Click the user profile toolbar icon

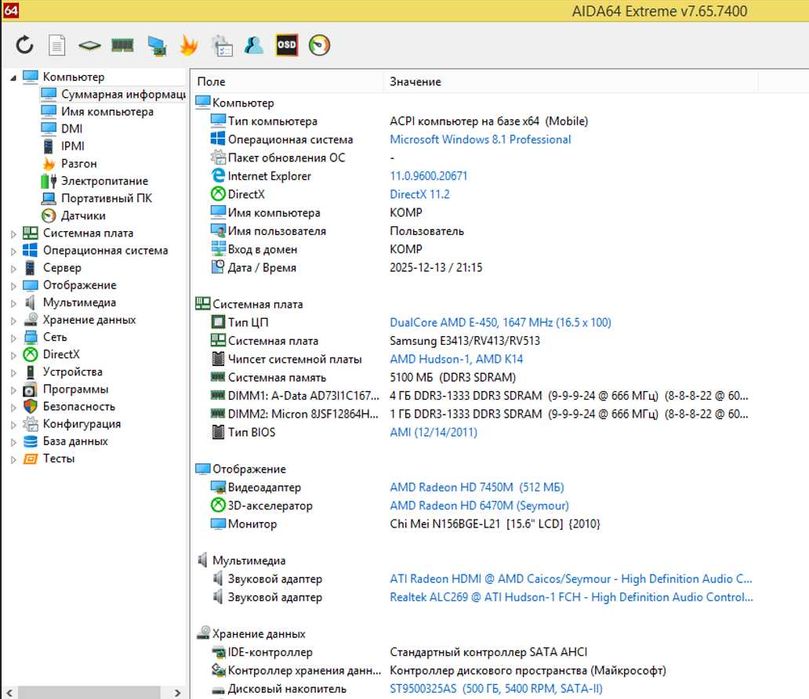(x=254, y=45)
